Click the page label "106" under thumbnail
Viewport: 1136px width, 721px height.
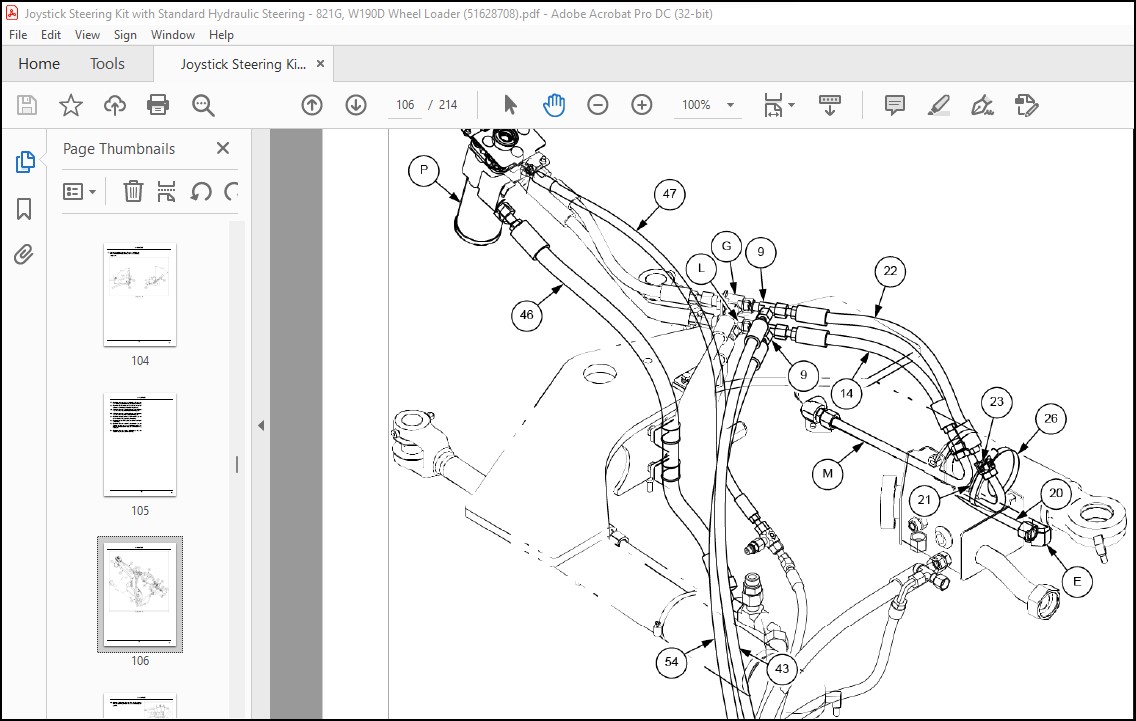[140, 661]
